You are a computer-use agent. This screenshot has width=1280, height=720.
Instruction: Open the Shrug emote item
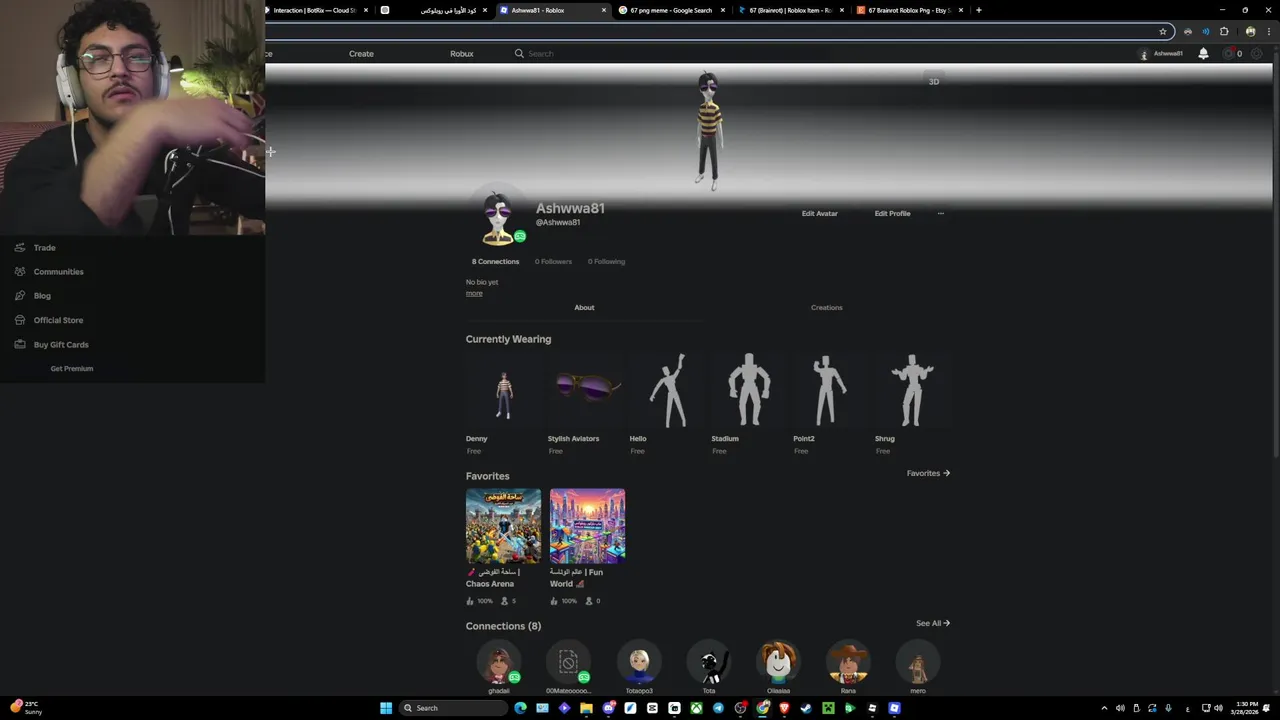pyautogui.click(x=913, y=388)
